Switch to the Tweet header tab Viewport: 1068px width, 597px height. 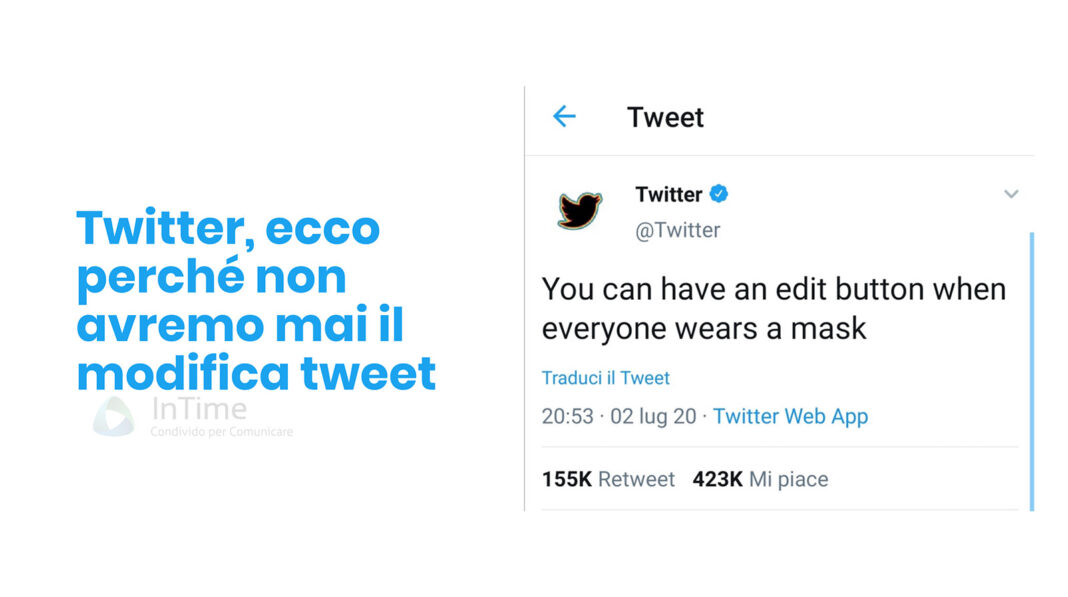(x=665, y=117)
